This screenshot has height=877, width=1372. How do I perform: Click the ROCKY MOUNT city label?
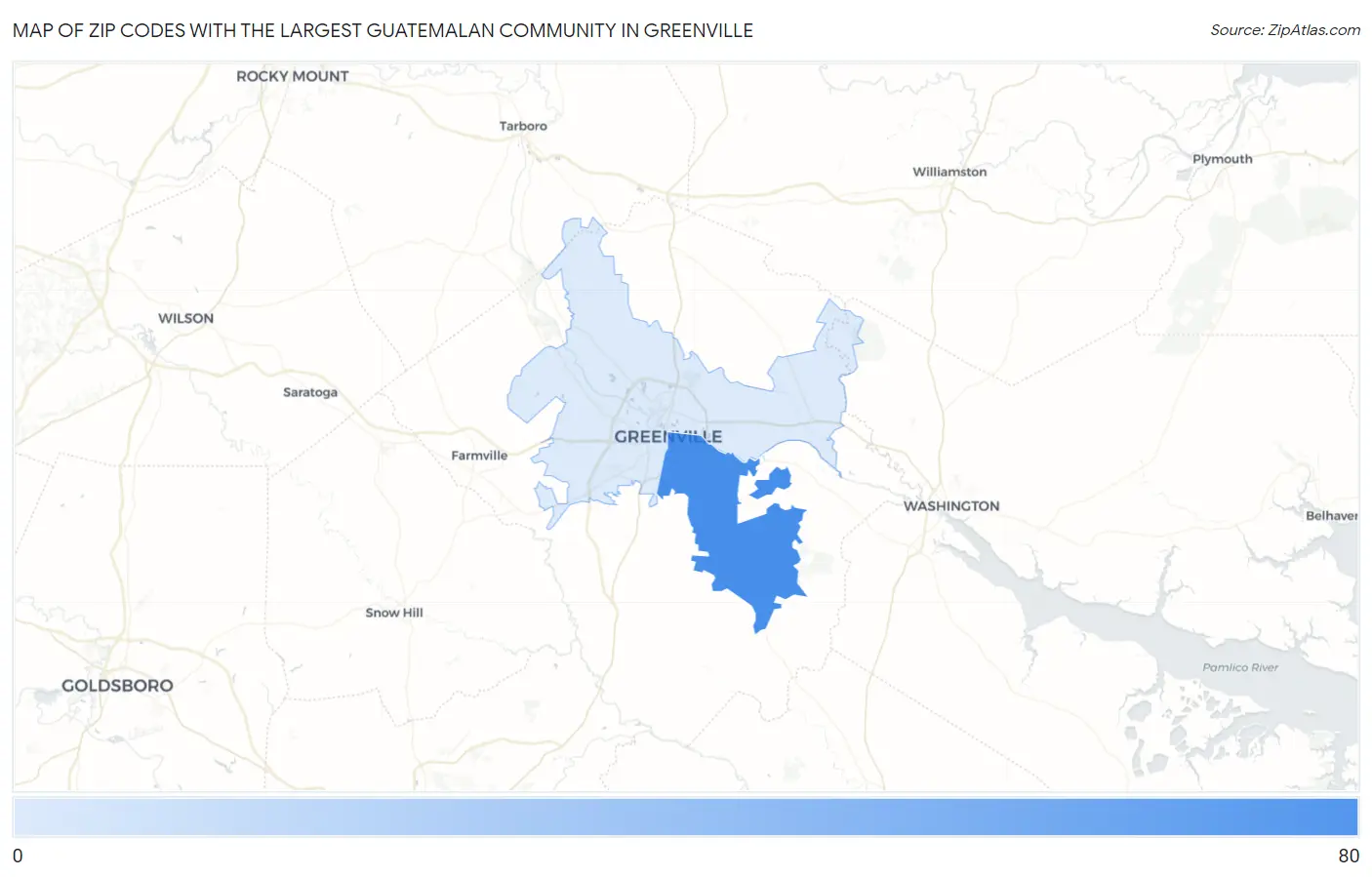293,76
